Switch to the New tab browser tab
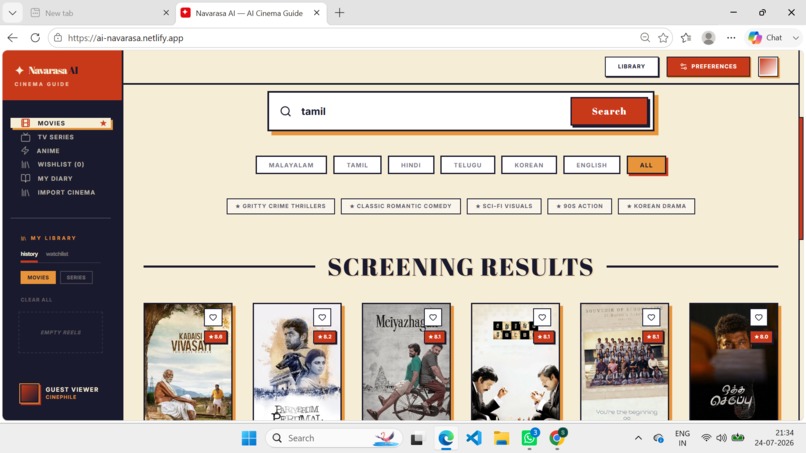Viewport: 806px width, 453px height. [99, 13]
